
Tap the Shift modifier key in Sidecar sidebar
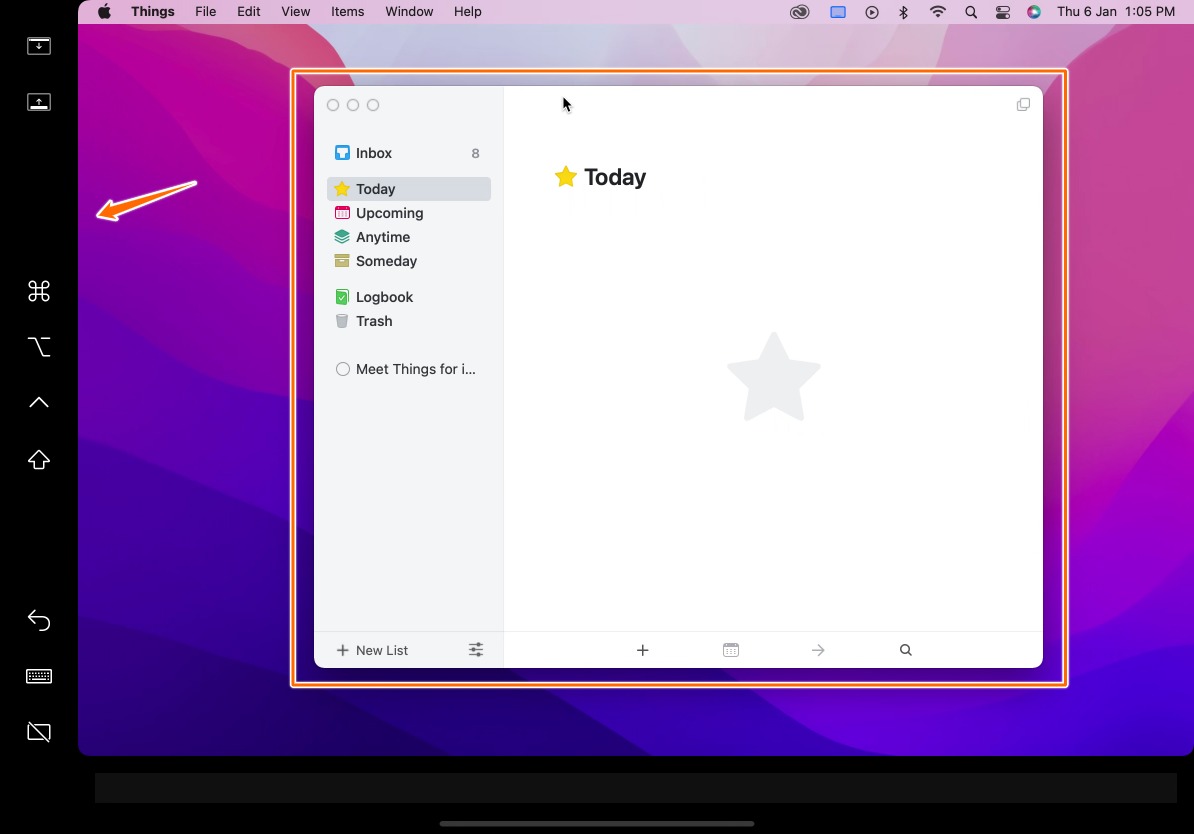[x=39, y=459]
